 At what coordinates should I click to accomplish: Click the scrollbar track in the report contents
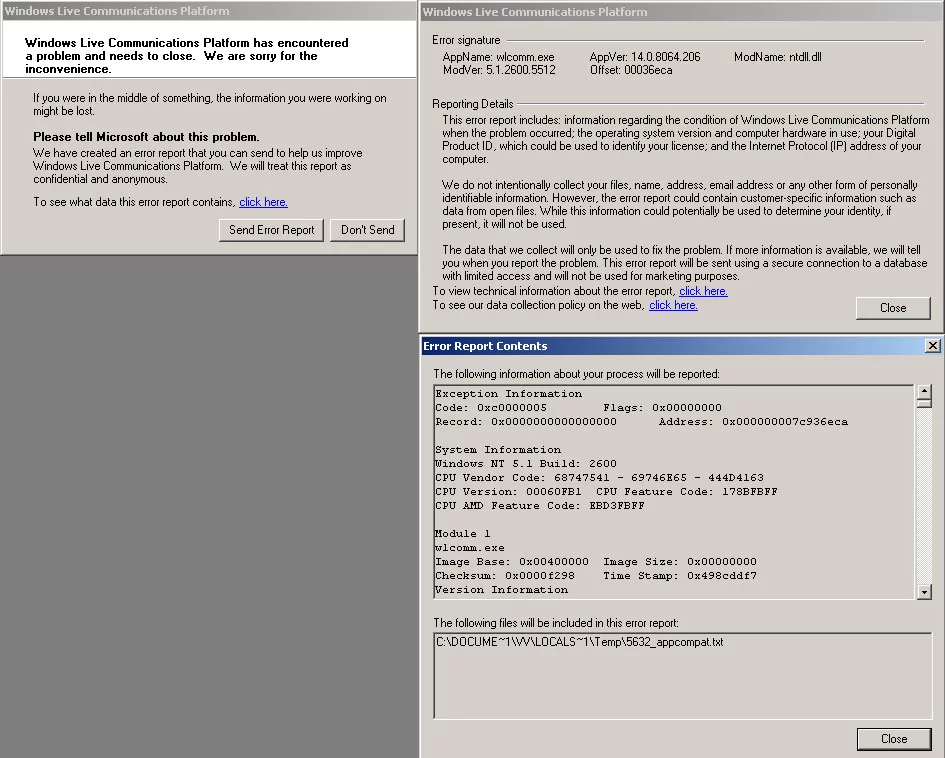(924, 496)
